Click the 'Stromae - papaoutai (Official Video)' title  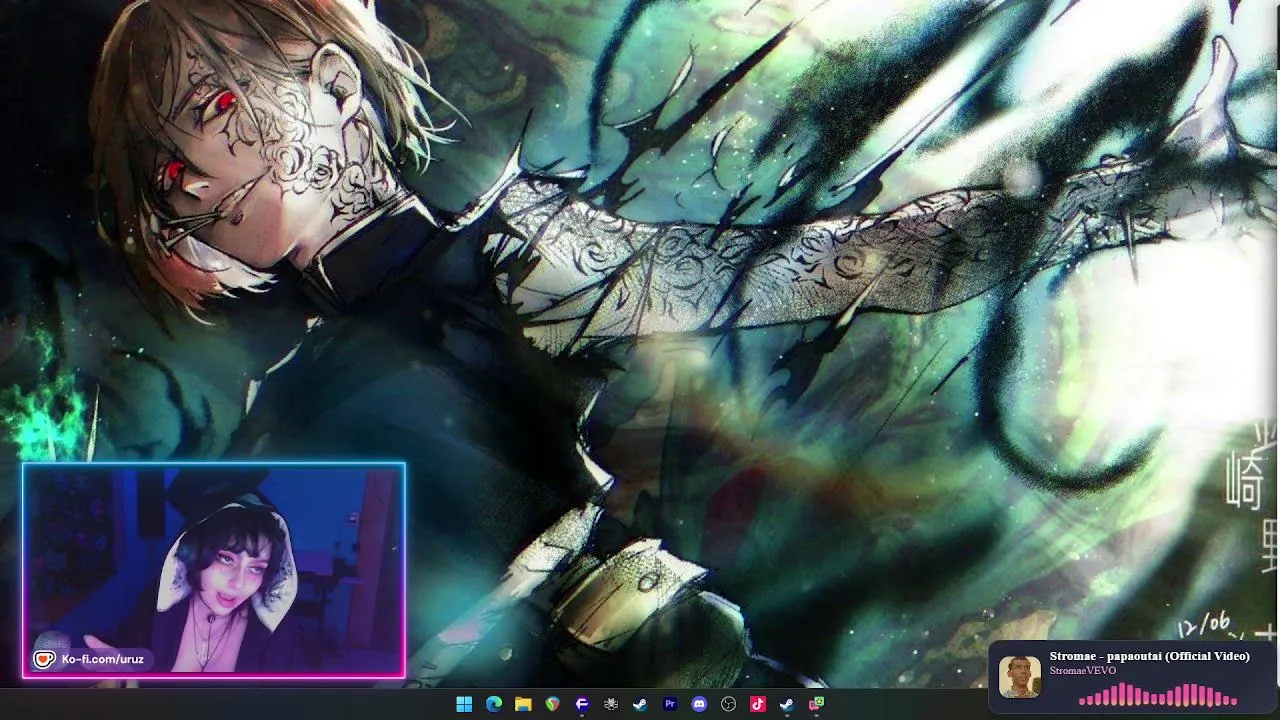(x=1149, y=656)
